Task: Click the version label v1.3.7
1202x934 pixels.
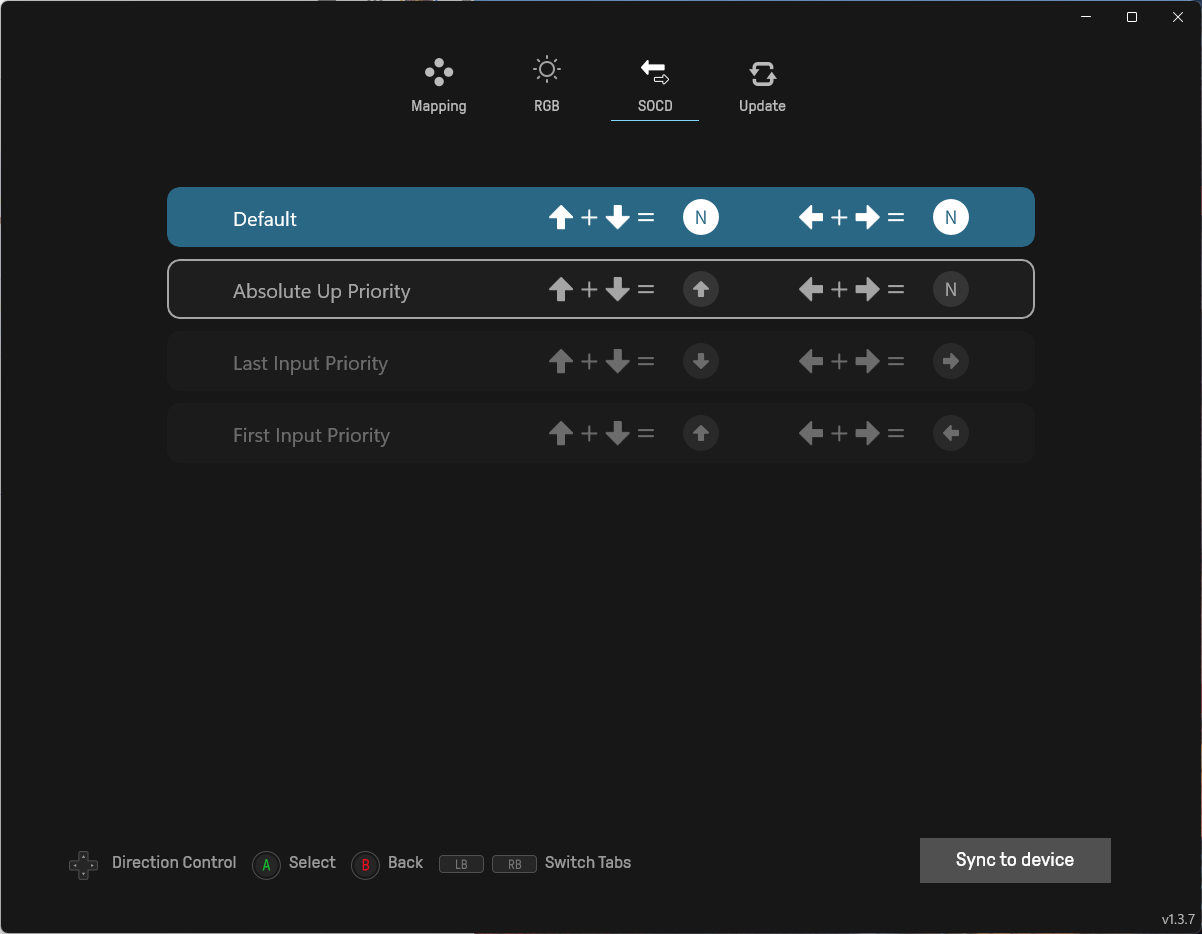Action: pos(1178,919)
